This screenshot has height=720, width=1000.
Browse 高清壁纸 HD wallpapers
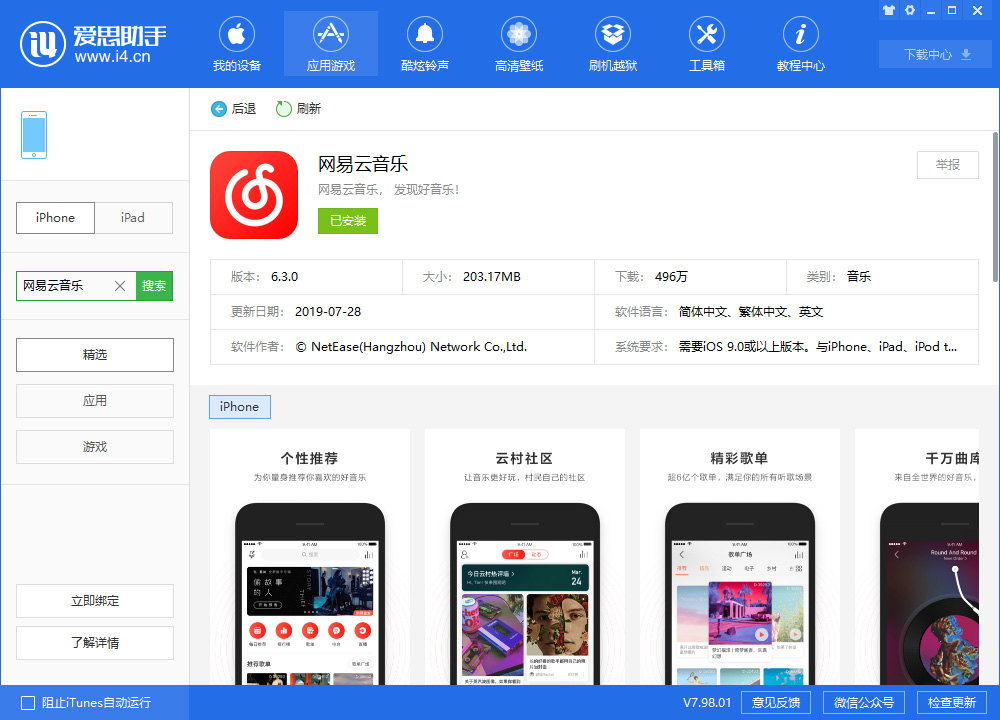[518, 43]
